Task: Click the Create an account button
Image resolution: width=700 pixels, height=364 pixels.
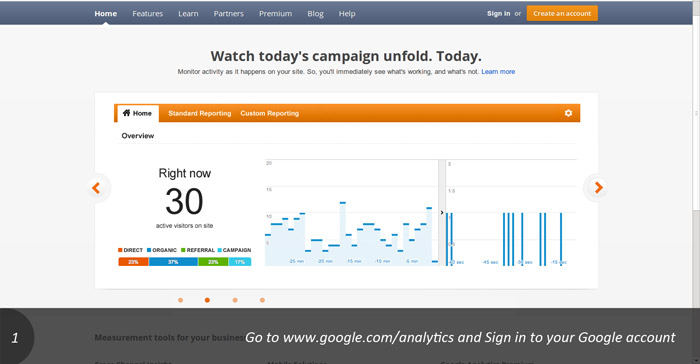Action: [x=562, y=13]
